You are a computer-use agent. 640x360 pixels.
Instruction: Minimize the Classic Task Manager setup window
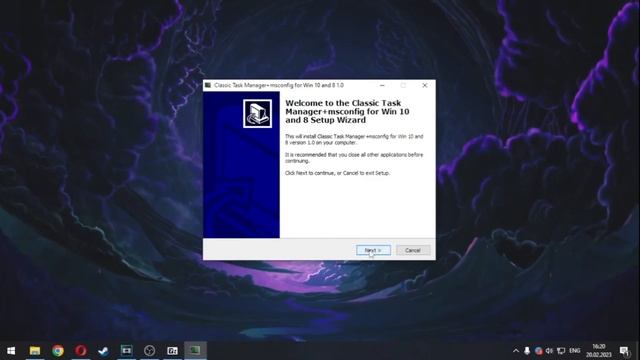pos(382,85)
